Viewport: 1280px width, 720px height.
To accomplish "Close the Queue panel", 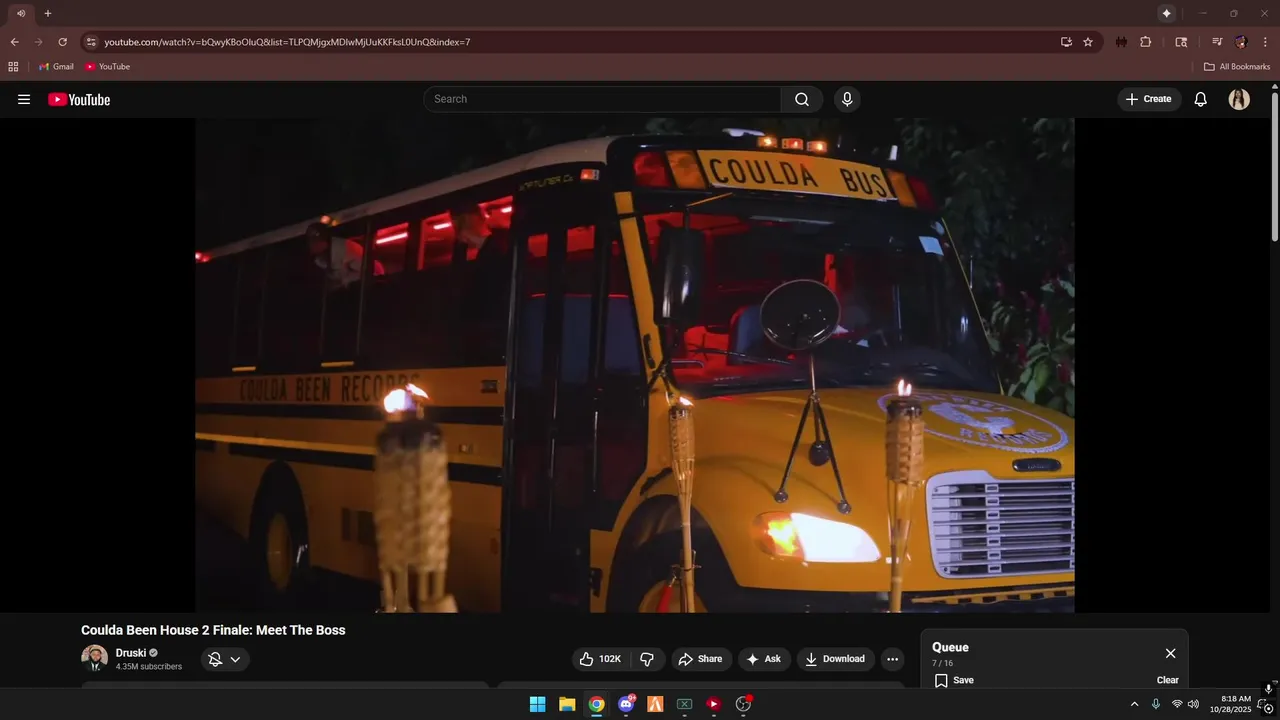I will [x=1170, y=653].
